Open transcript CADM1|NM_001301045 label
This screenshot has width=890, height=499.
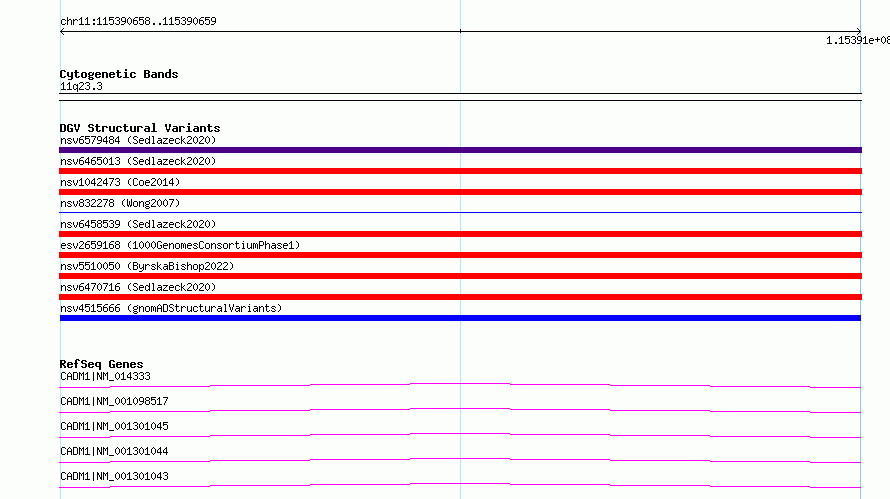click(x=114, y=426)
